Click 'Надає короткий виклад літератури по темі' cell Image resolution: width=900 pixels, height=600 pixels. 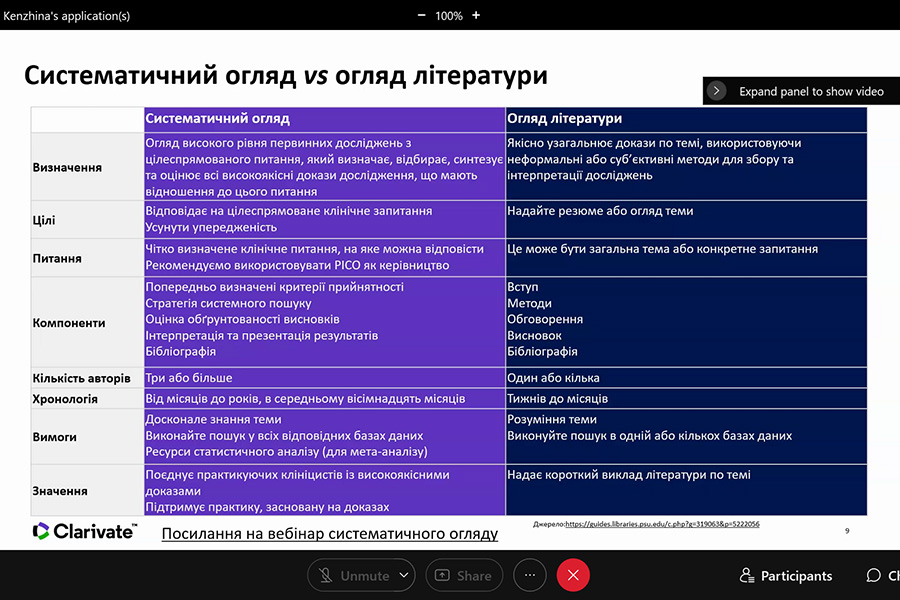click(686, 490)
